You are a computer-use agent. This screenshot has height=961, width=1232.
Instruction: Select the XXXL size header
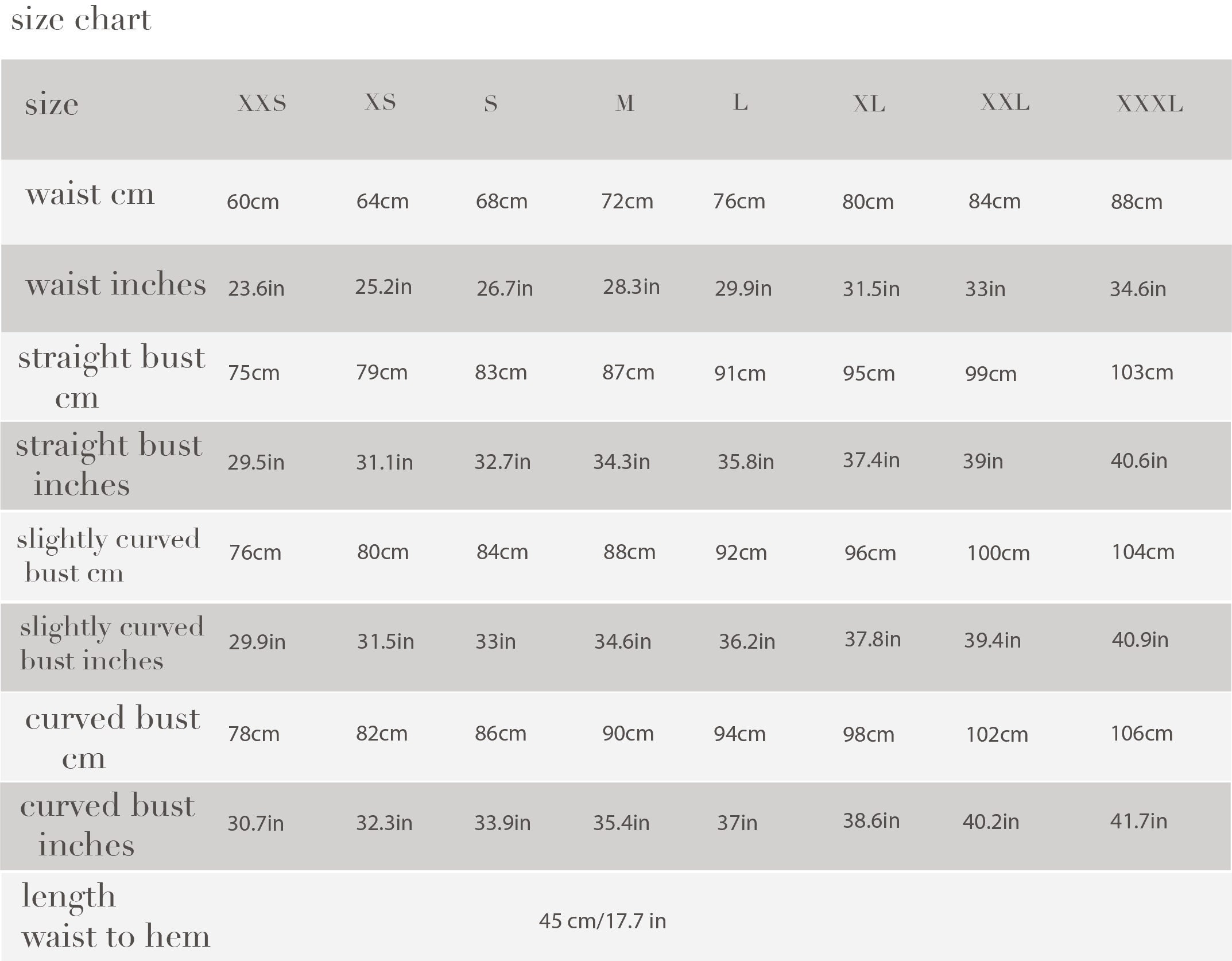click(x=1149, y=104)
